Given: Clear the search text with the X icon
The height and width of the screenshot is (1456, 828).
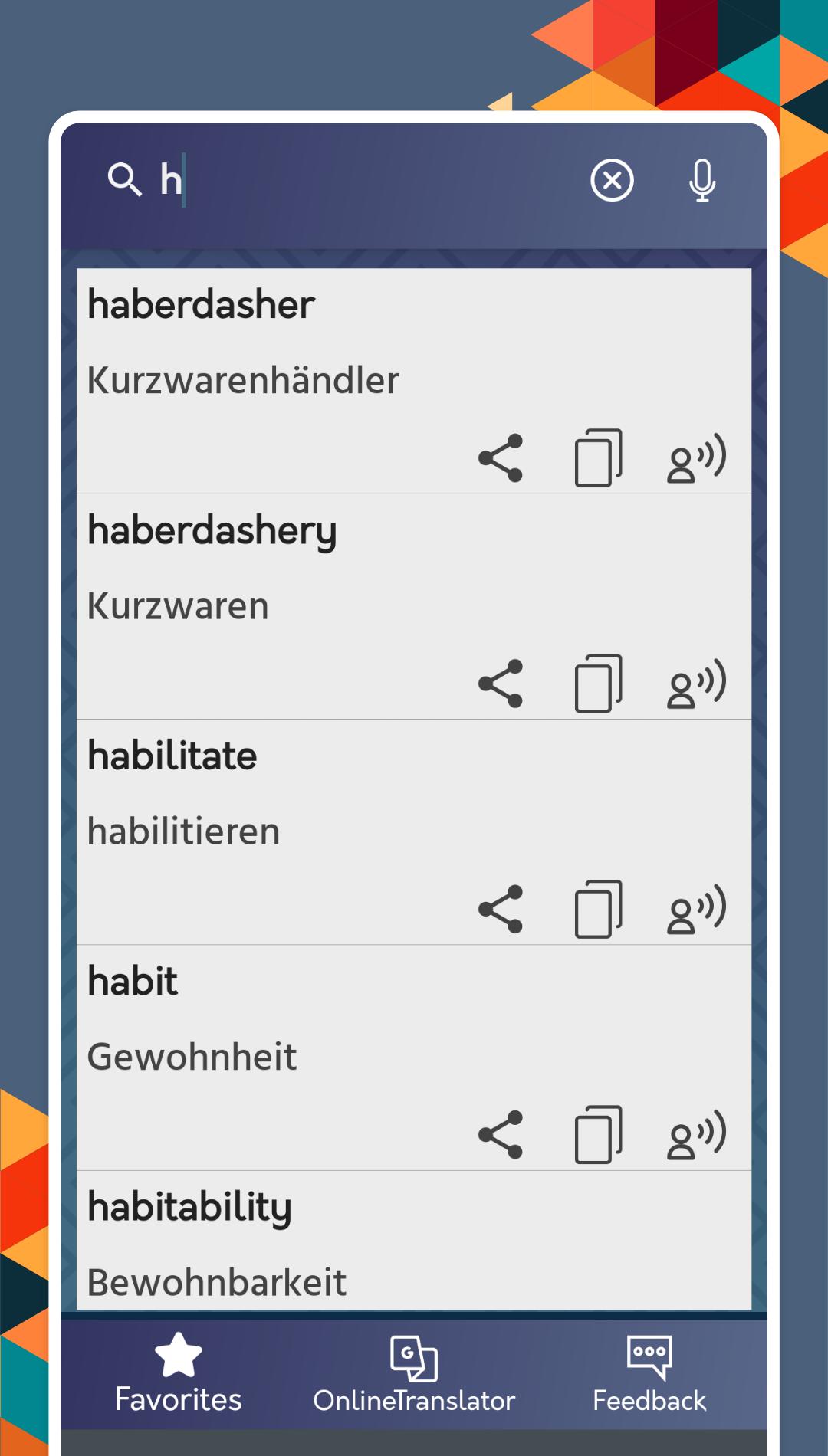Looking at the screenshot, I should (612, 181).
